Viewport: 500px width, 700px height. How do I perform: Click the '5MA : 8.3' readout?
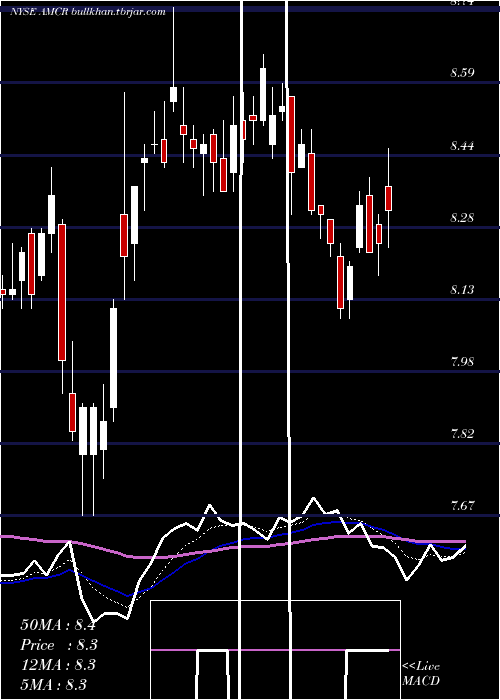pyautogui.click(x=54, y=684)
